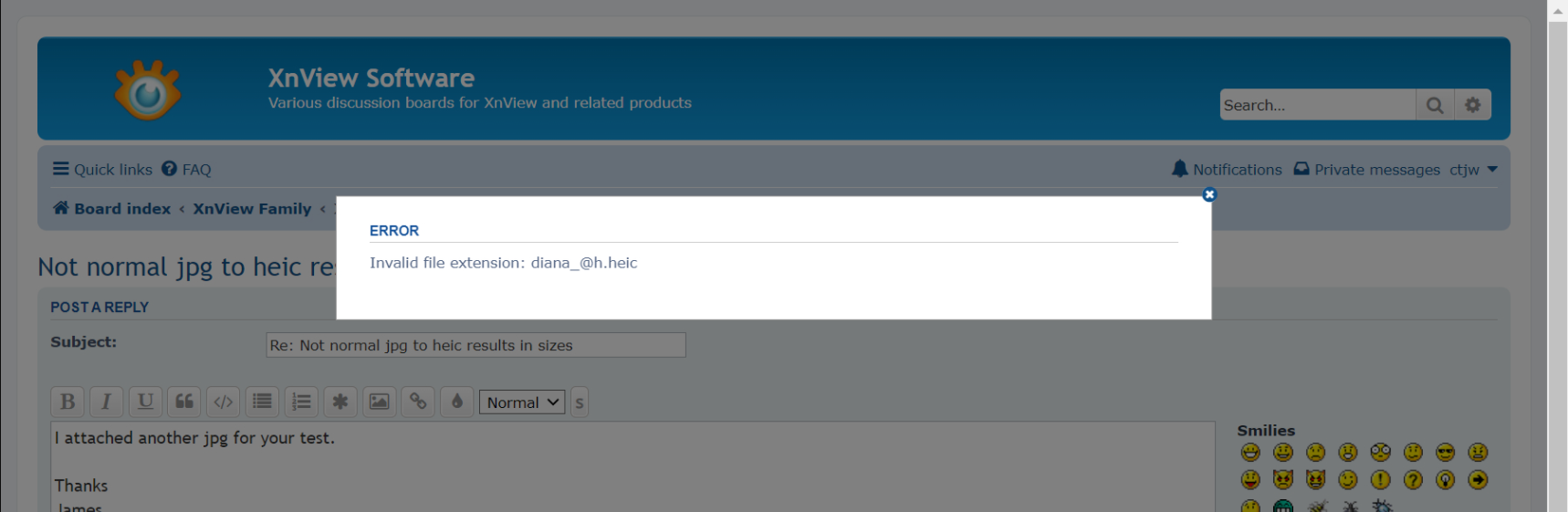Insert a URL link tag
This screenshot has height=512, width=1568.
click(418, 402)
